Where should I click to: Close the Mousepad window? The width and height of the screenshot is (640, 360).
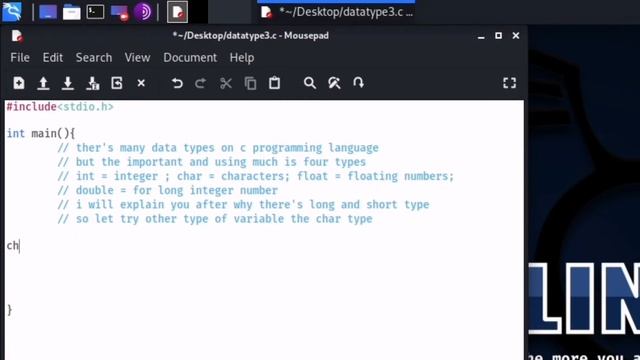(516, 36)
